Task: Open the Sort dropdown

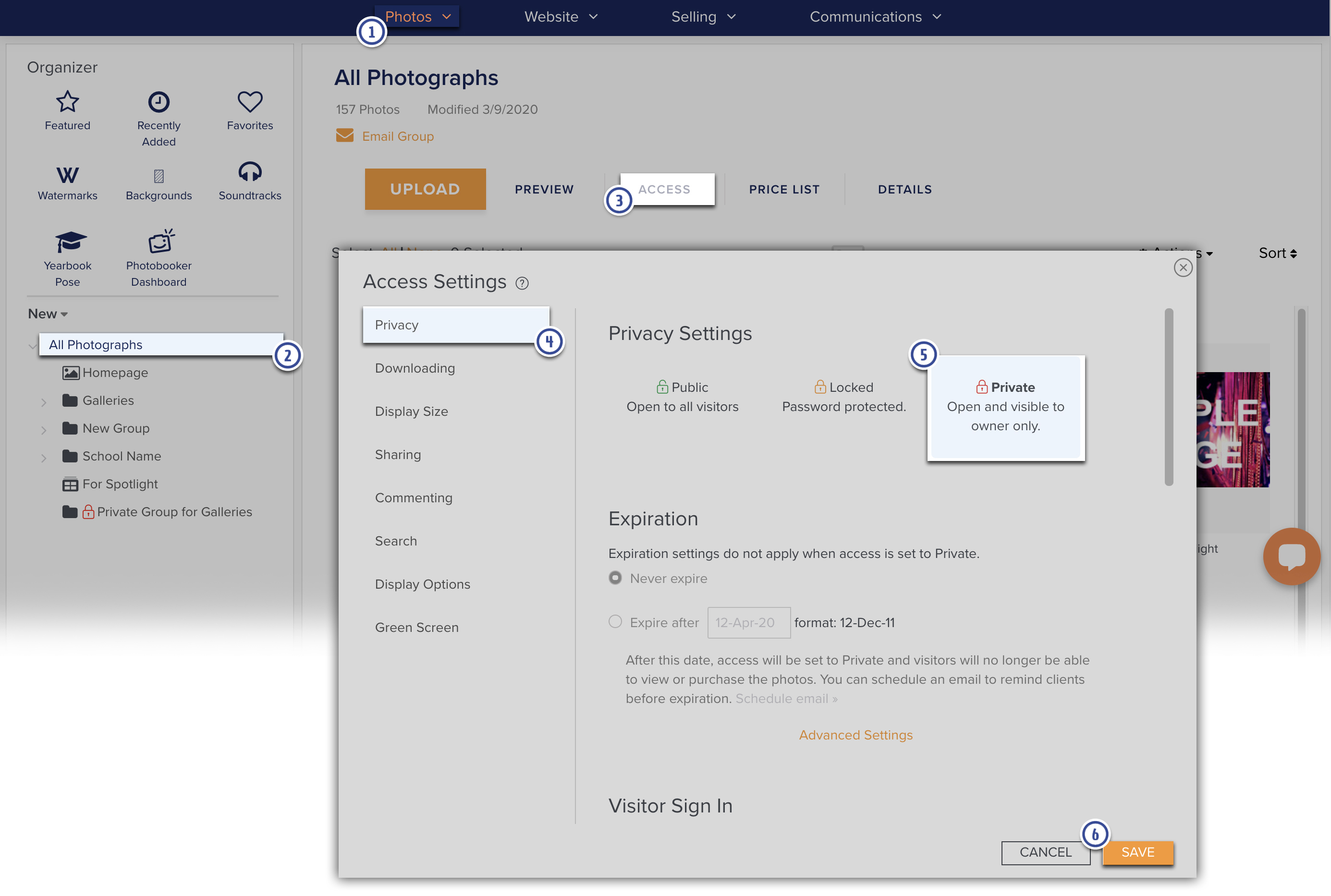Action: coord(1278,253)
